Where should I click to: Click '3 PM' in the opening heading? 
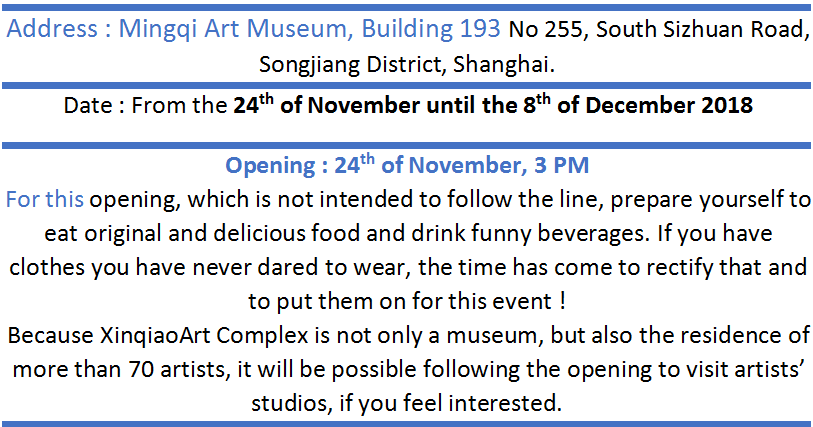pyautogui.click(x=562, y=165)
